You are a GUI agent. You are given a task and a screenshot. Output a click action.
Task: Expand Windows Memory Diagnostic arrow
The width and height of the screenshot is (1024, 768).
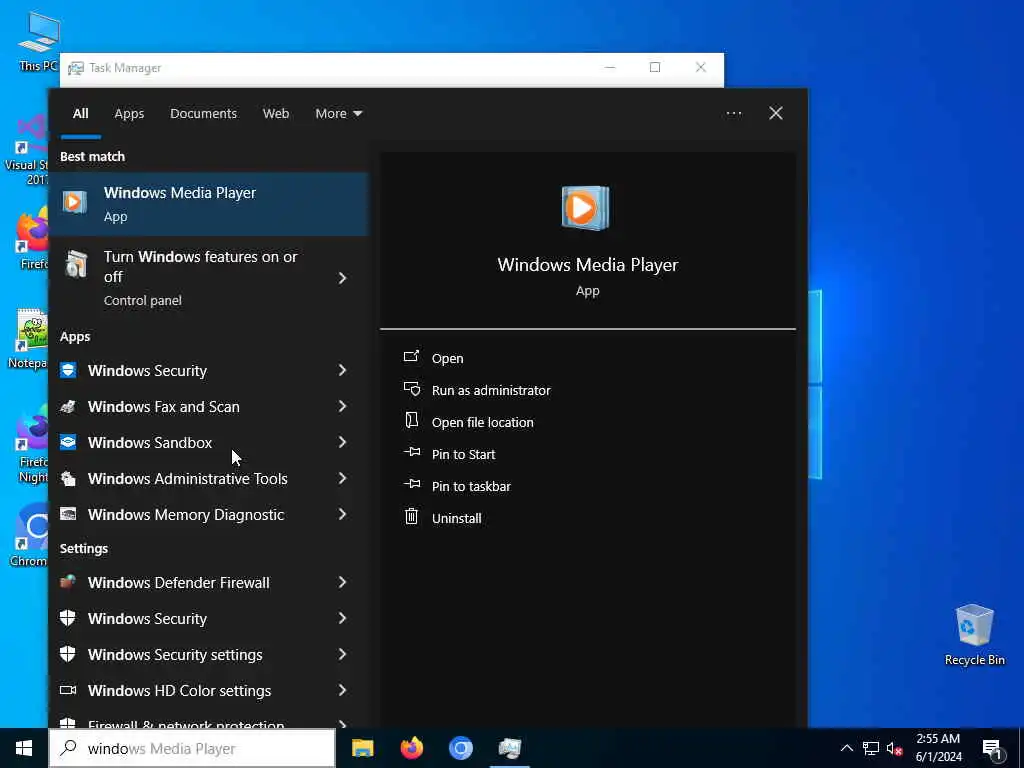pos(342,515)
